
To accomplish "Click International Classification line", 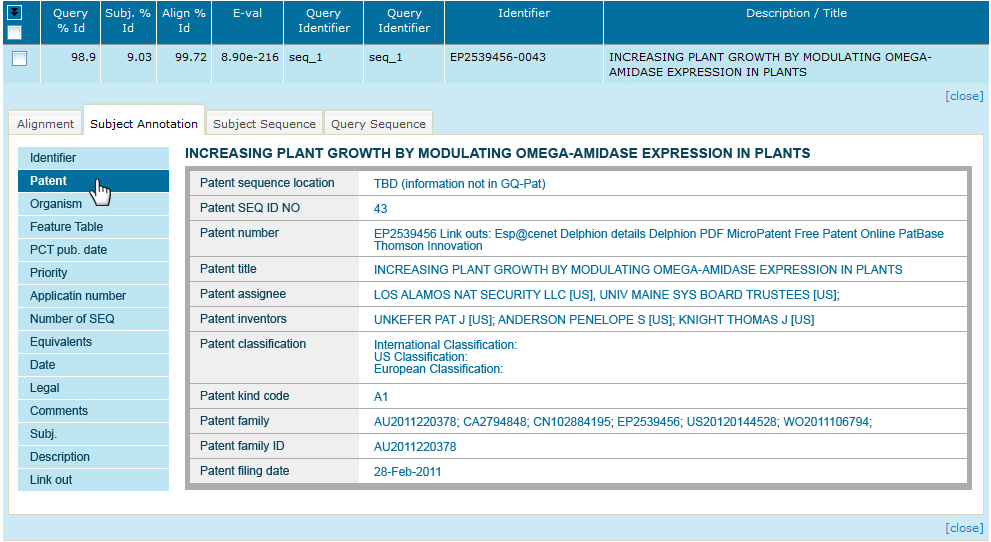I will pos(445,345).
